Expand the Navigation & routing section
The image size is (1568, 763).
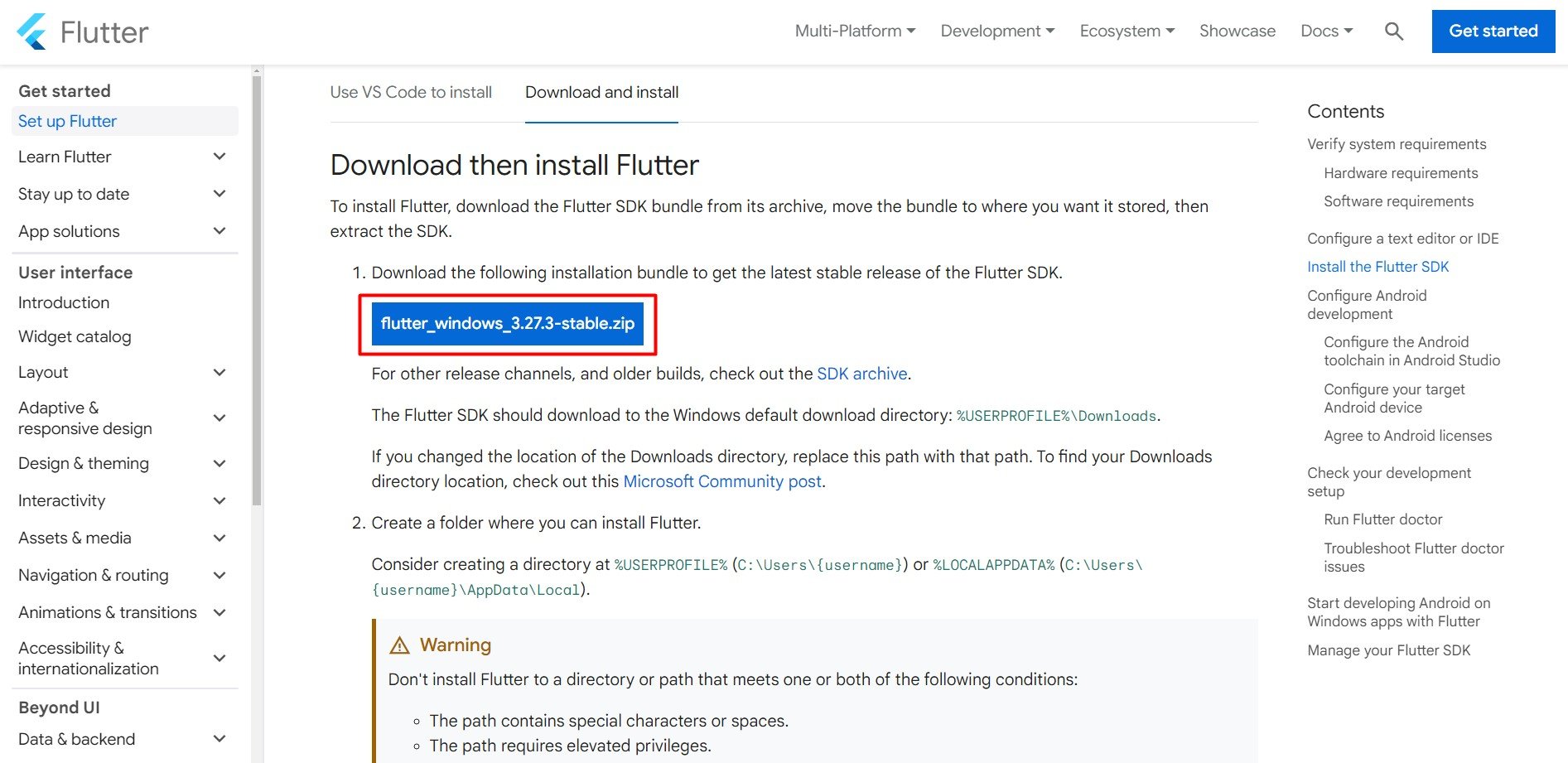point(220,576)
